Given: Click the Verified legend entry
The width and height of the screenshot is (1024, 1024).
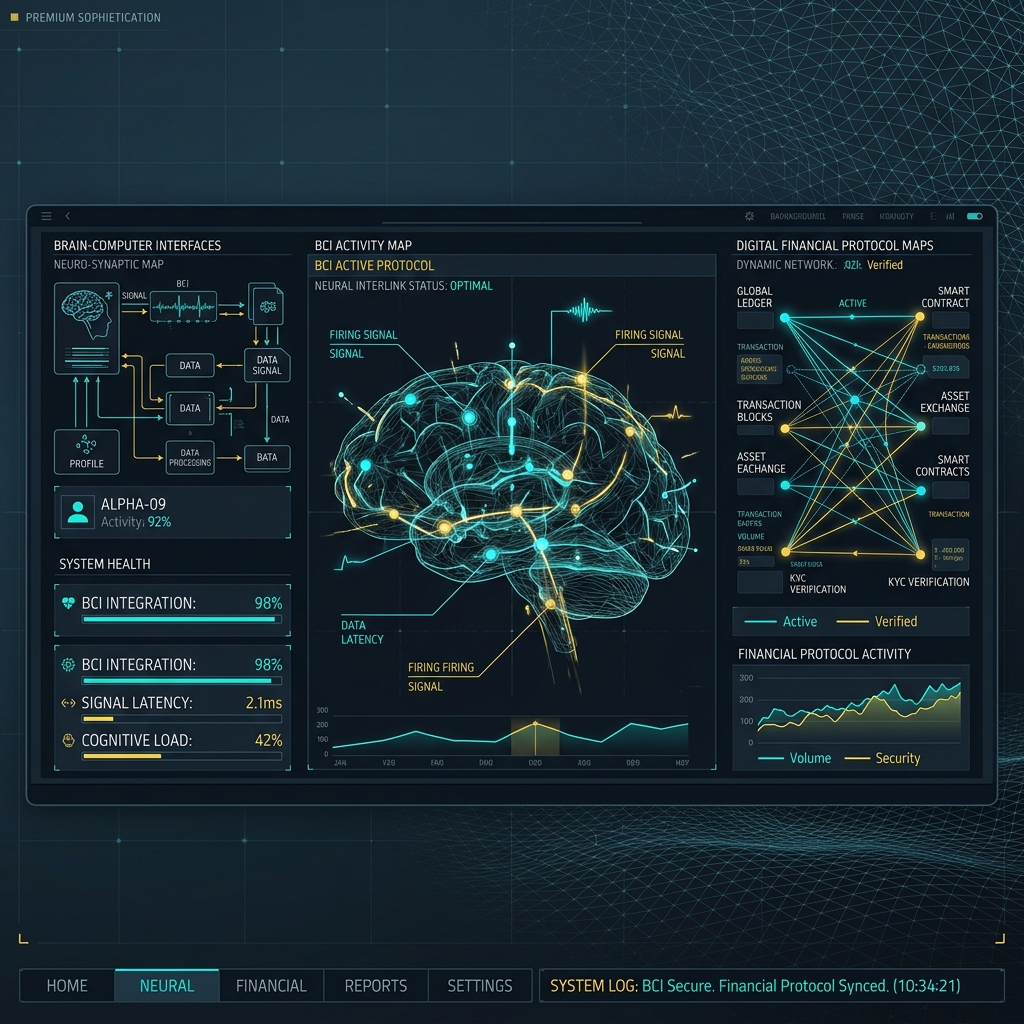Looking at the screenshot, I should pyautogui.click(x=877, y=622).
